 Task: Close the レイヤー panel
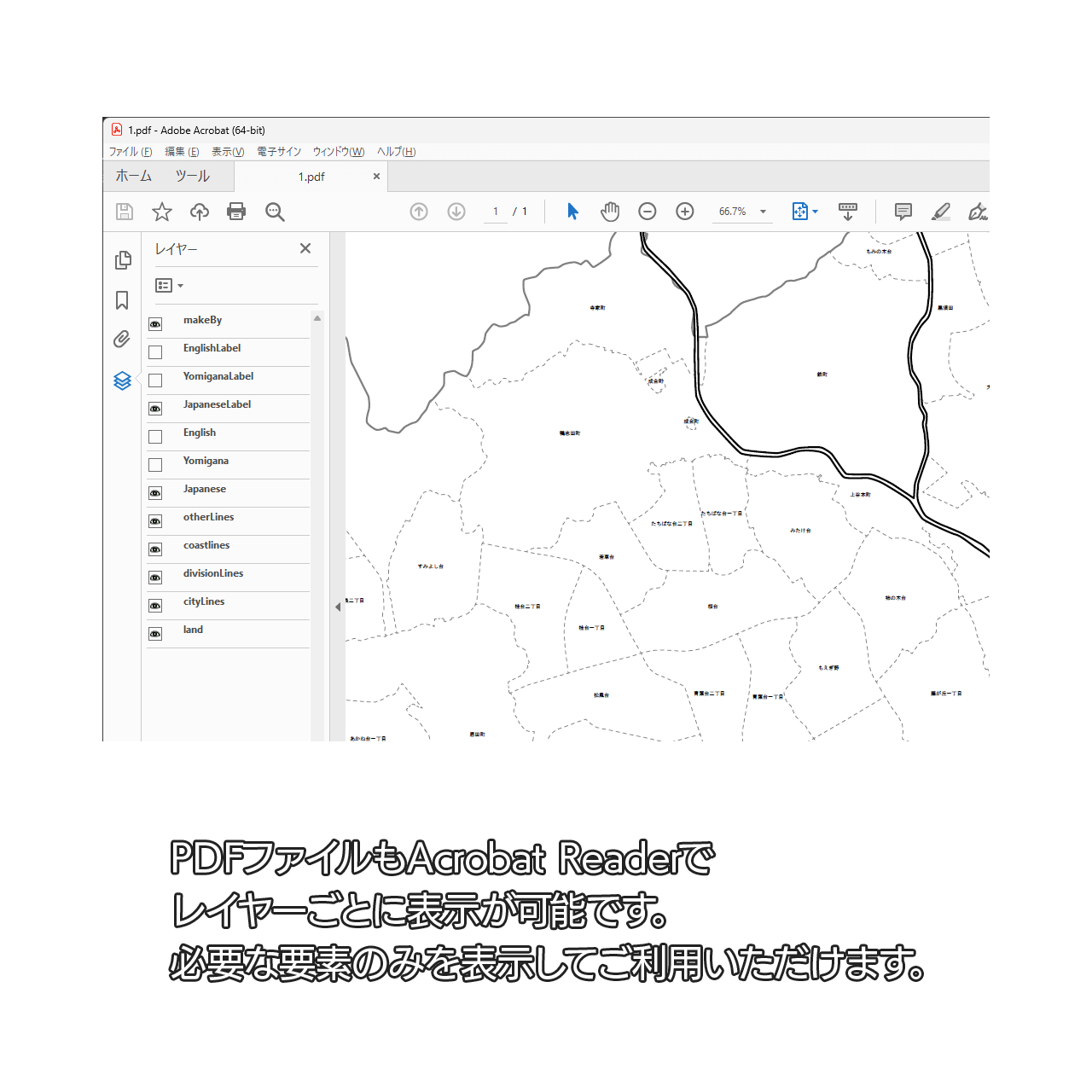(x=305, y=248)
